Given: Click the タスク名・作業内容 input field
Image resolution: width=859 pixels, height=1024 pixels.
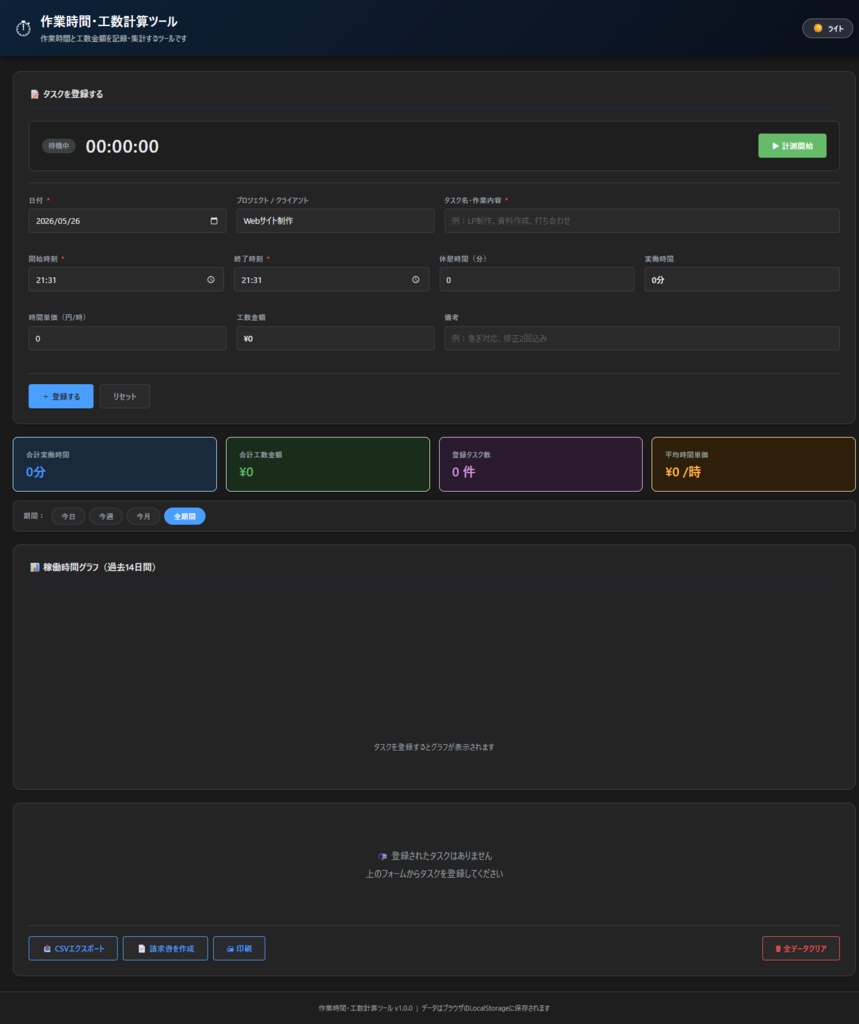Looking at the screenshot, I should 641,221.
